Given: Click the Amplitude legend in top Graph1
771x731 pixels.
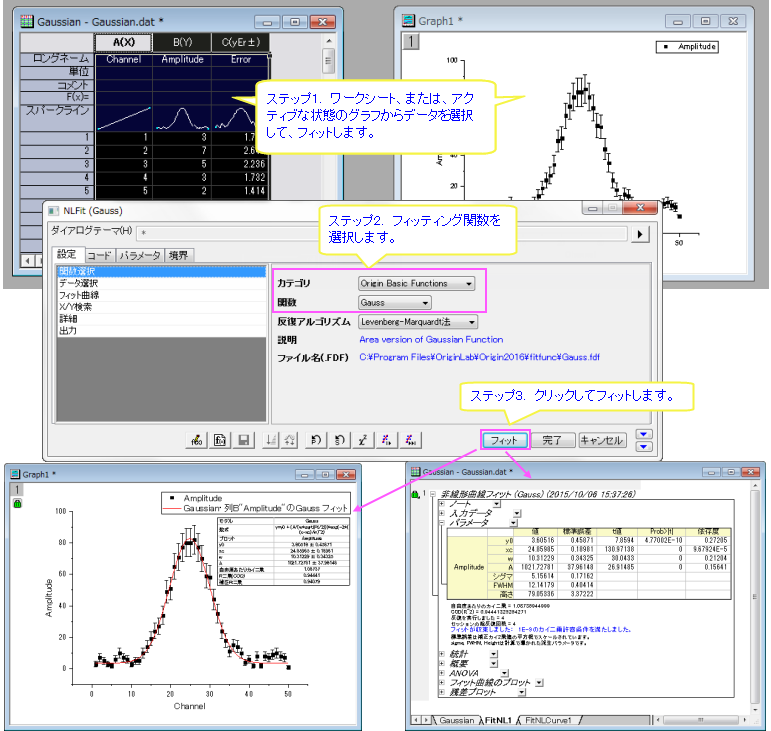Looking at the screenshot, I should point(687,47).
